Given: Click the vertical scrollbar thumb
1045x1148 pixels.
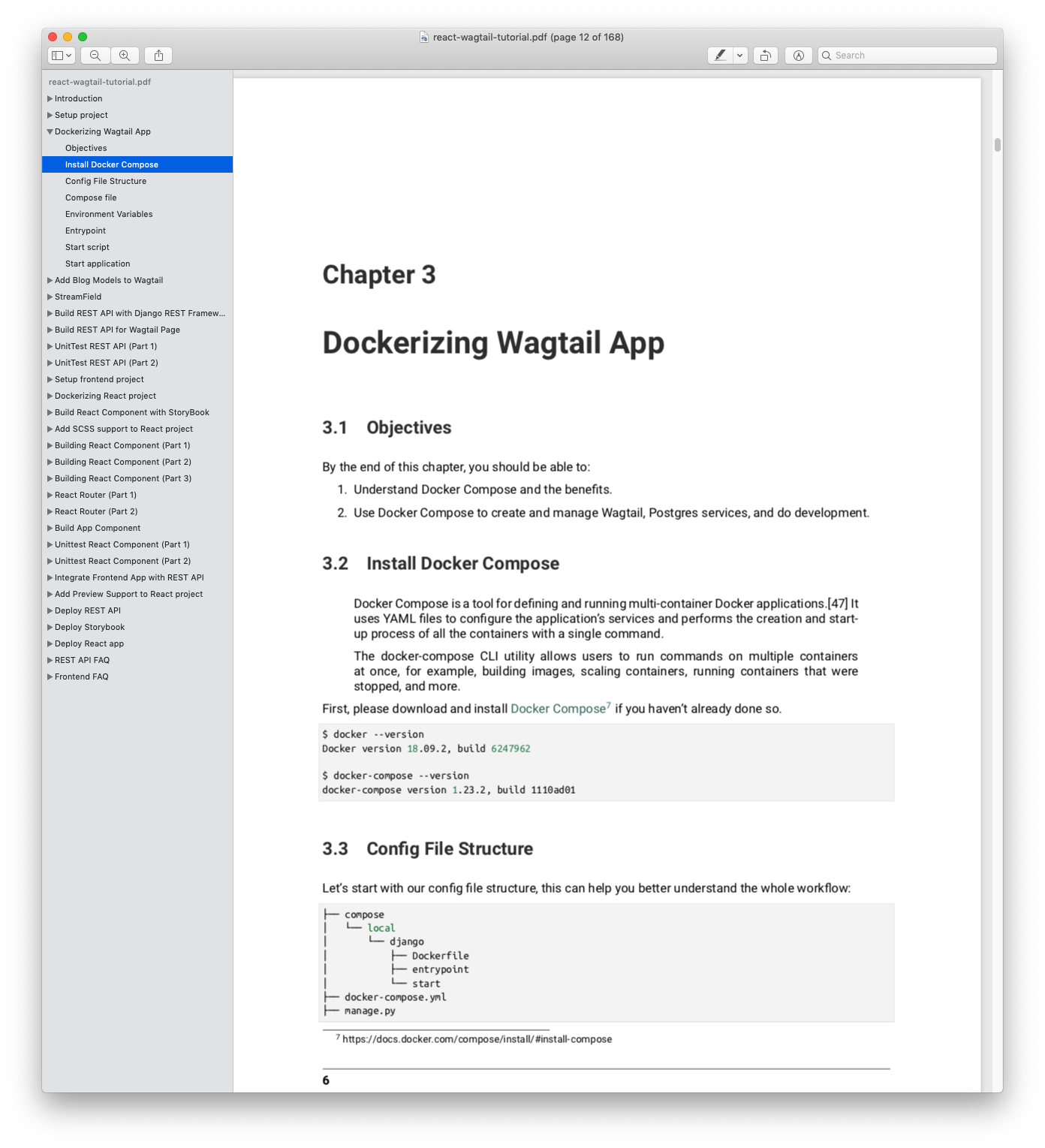Looking at the screenshot, I should (x=998, y=145).
